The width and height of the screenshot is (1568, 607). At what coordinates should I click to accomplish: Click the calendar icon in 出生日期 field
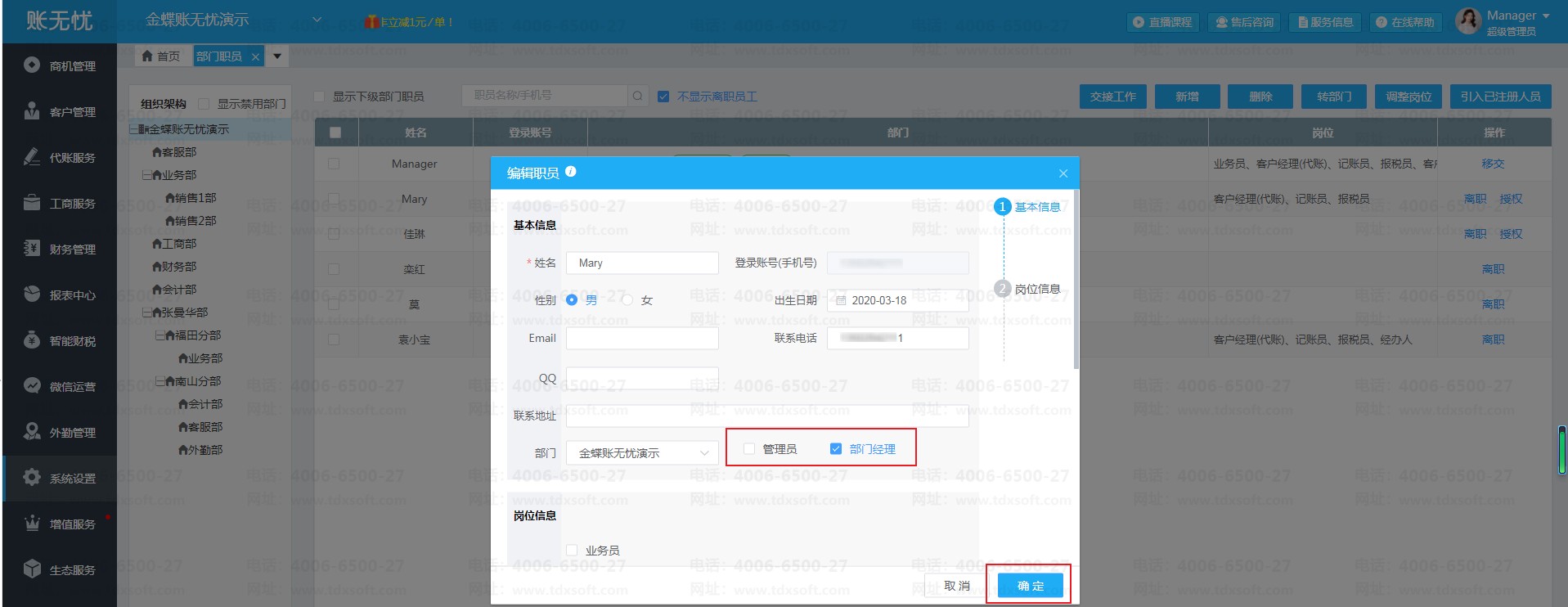[x=841, y=300]
